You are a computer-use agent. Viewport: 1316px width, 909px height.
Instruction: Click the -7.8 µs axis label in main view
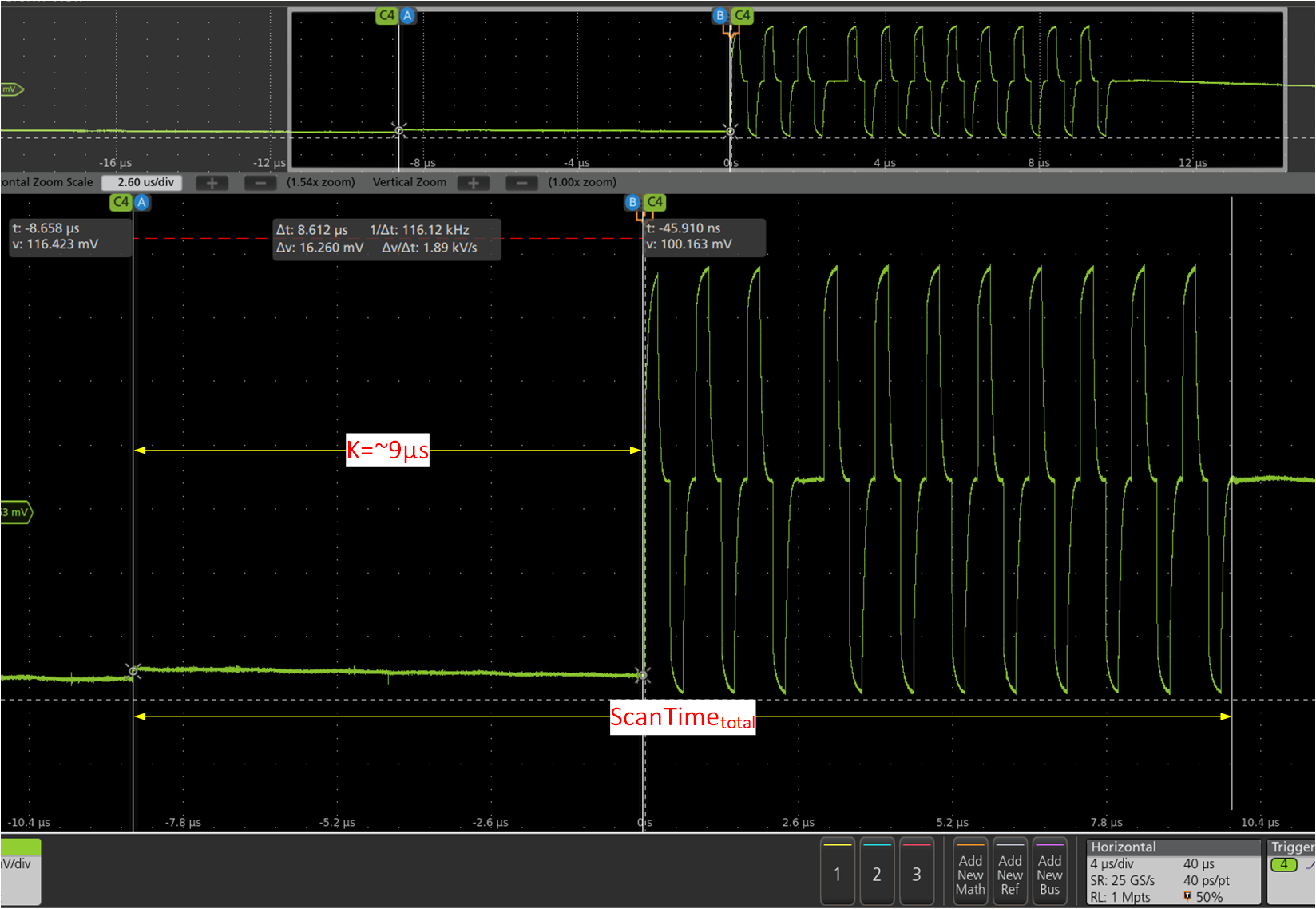click(x=183, y=823)
